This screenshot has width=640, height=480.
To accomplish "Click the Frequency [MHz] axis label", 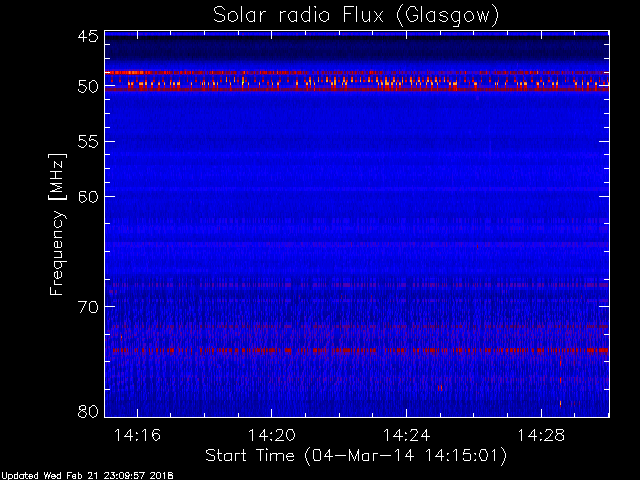I will pyautogui.click(x=57, y=224).
